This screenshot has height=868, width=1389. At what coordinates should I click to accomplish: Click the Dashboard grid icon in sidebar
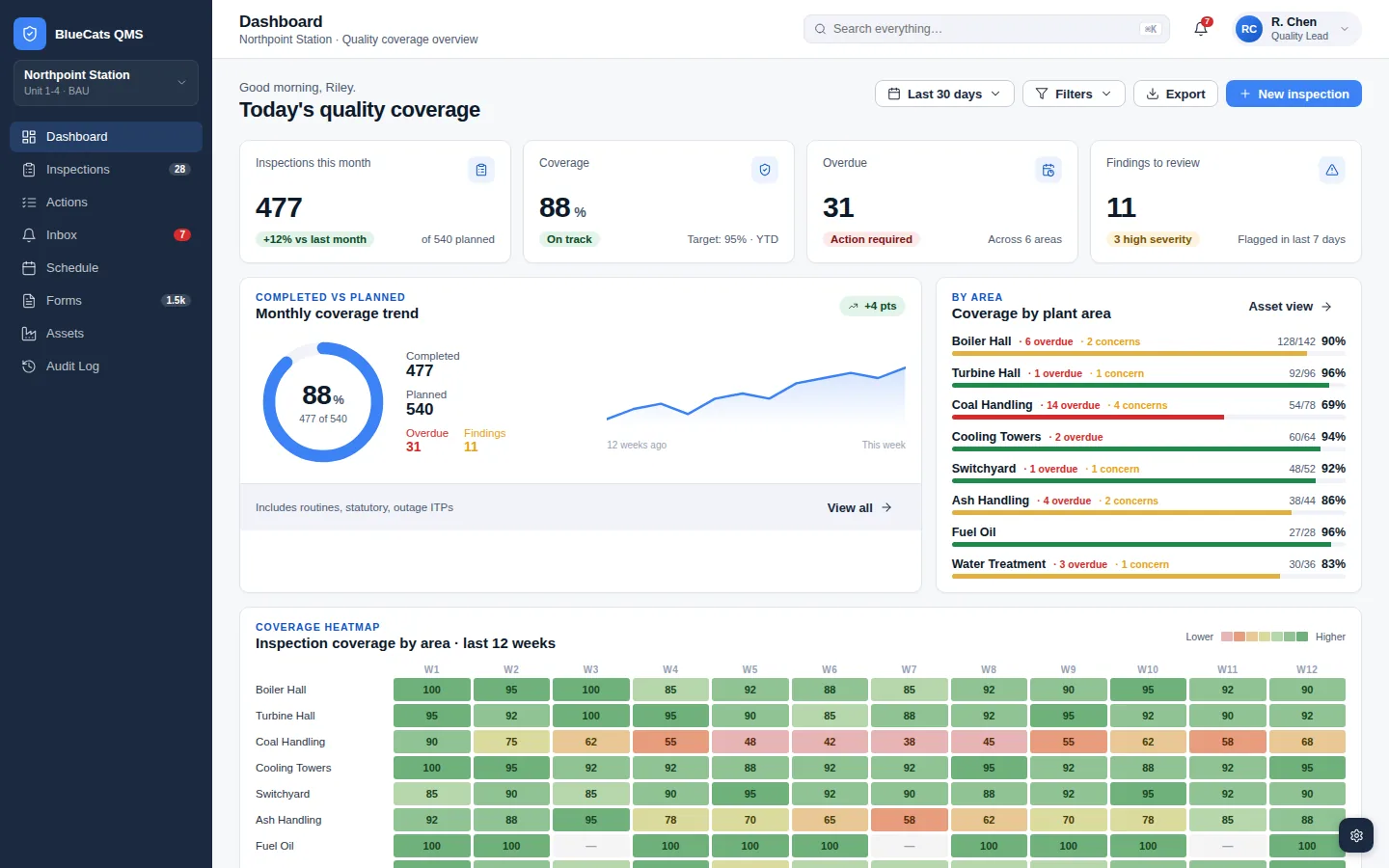coord(29,137)
